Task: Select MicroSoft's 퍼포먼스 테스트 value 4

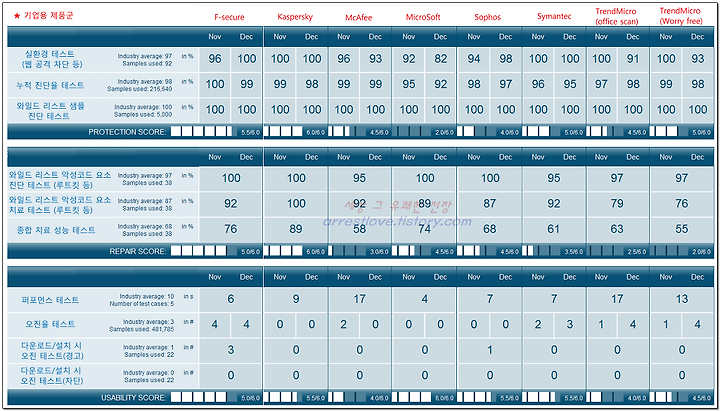Action: coord(424,299)
